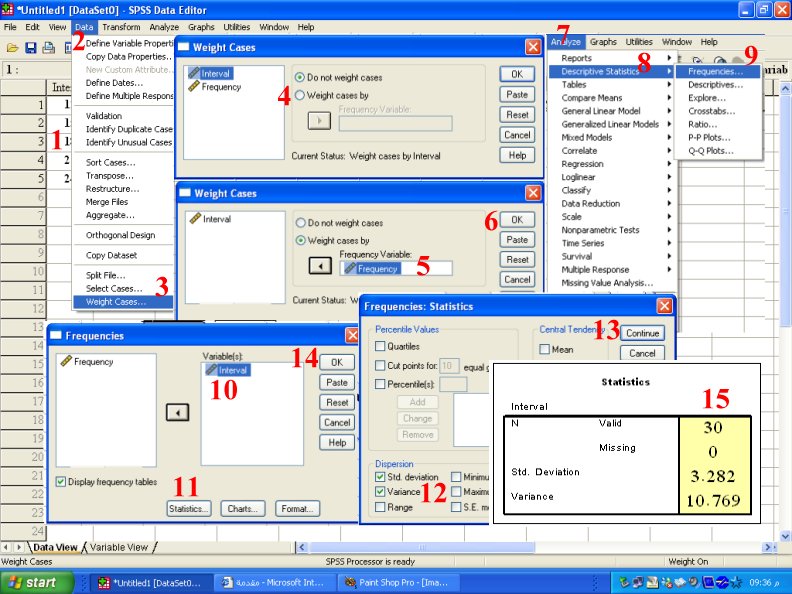Uncheck the Variance checkbox
This screenshot has height=594, width=792.
coord(380,491)
